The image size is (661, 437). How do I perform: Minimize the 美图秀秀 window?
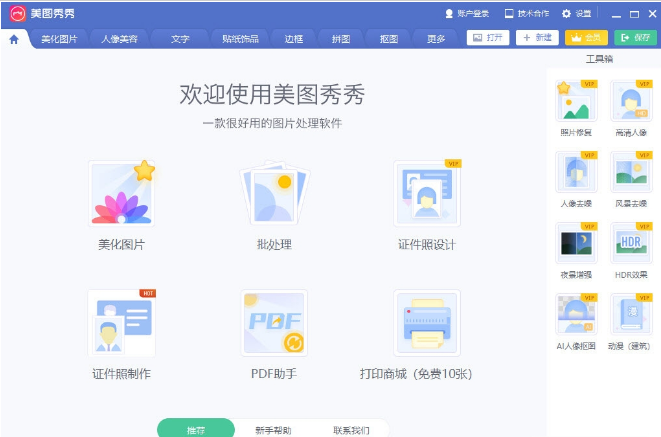pos(616,14)
